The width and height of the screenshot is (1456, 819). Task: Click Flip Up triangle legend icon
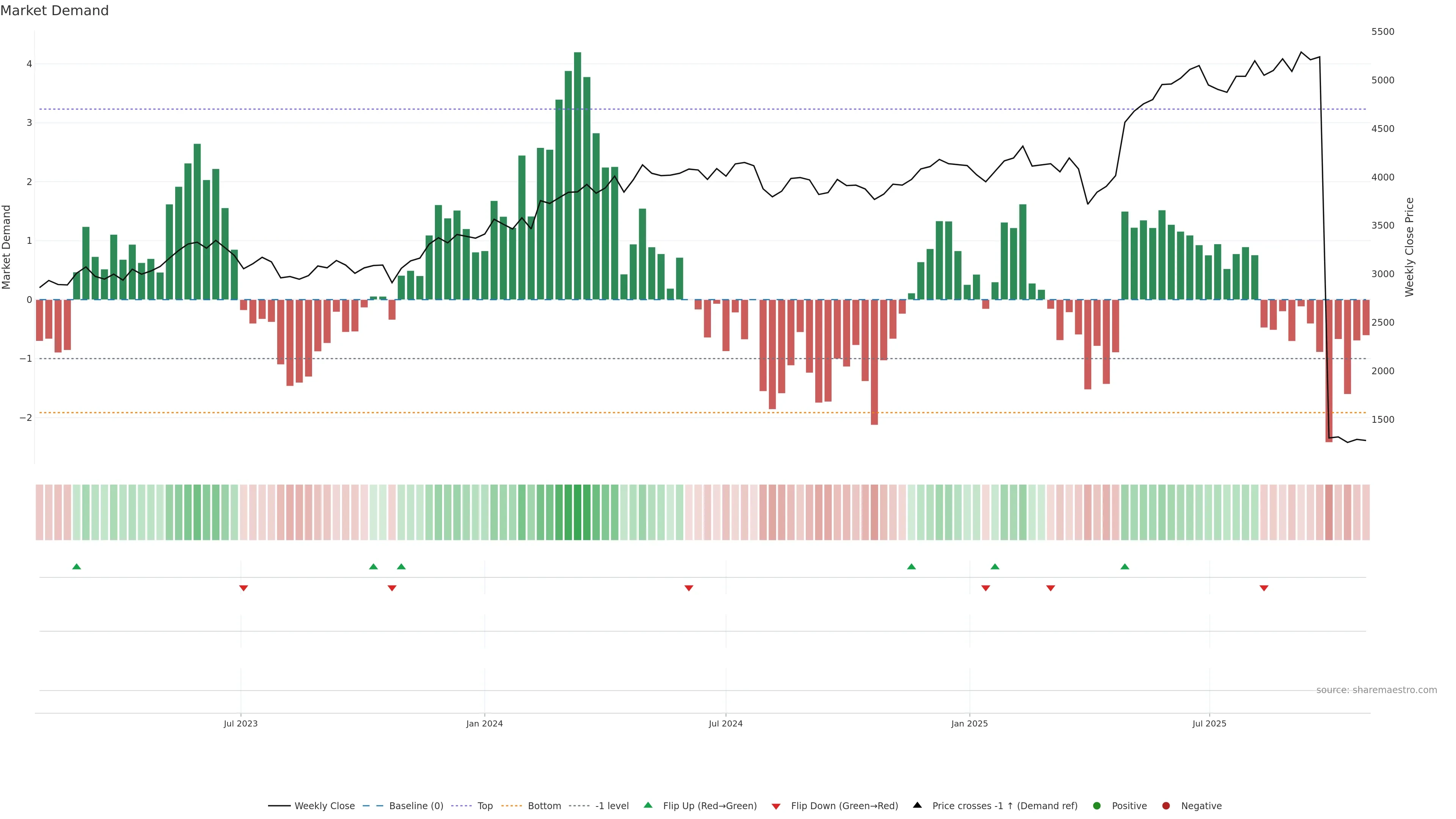tap(648, 805)
